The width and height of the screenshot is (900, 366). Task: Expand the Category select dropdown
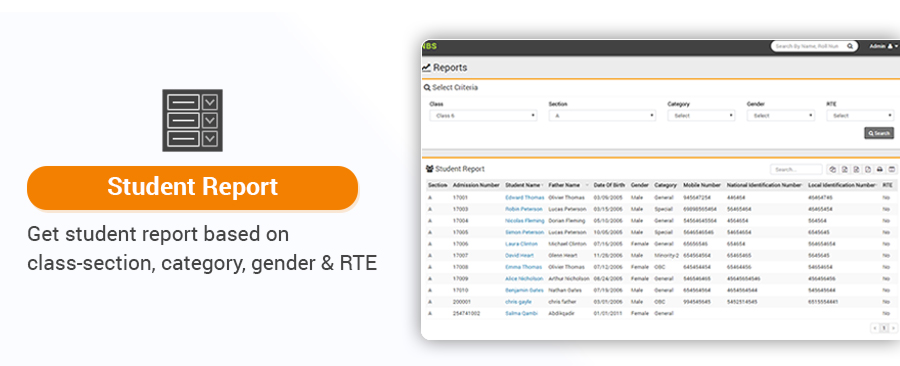[x=701, y=115]
